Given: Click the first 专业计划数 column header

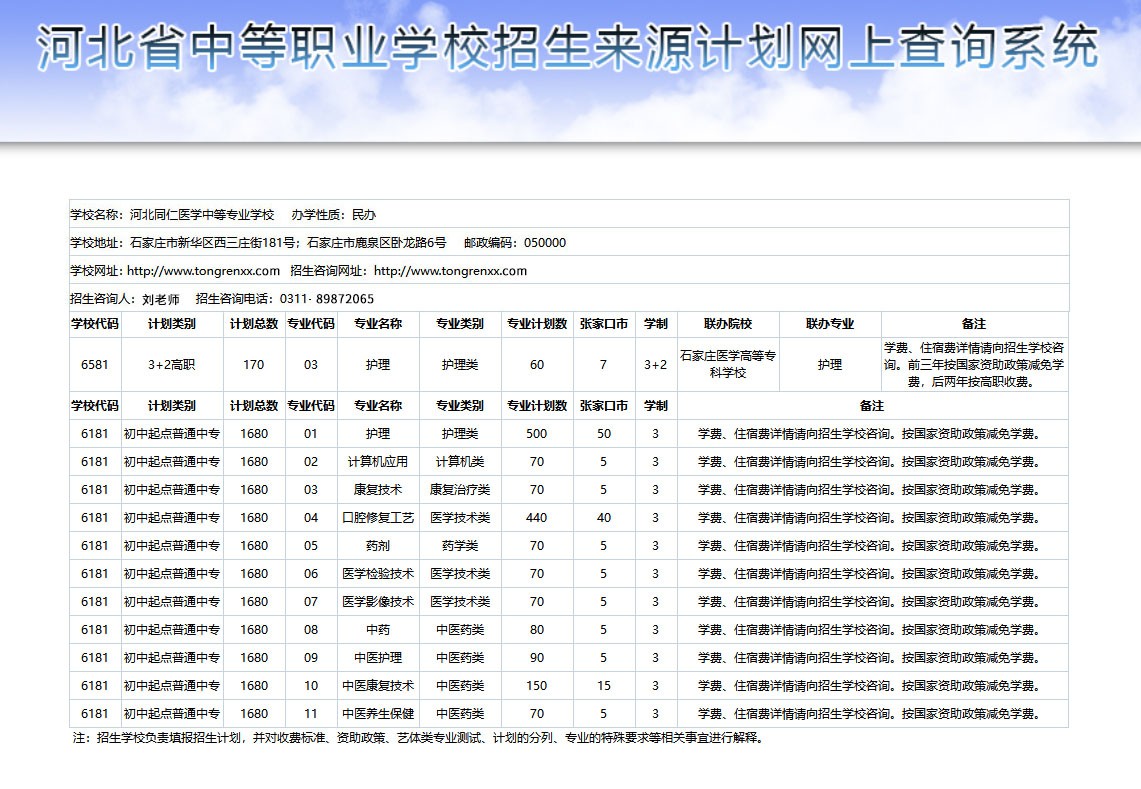Looking at the screenshot, I should pos(536,324).
